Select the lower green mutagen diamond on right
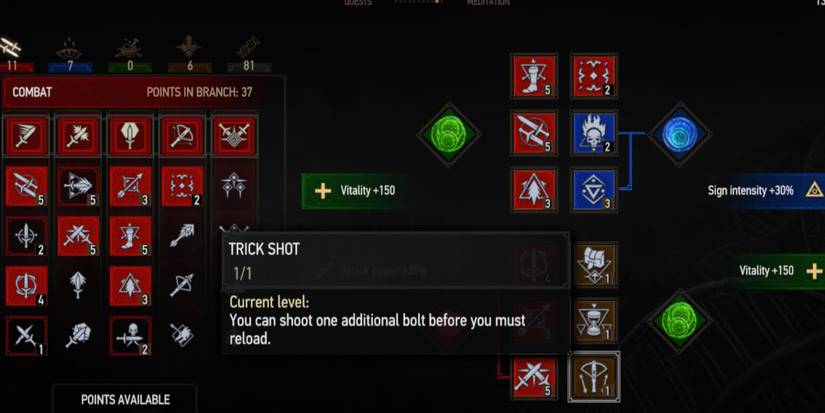825x413 pixels. click(x=679, y=321)
